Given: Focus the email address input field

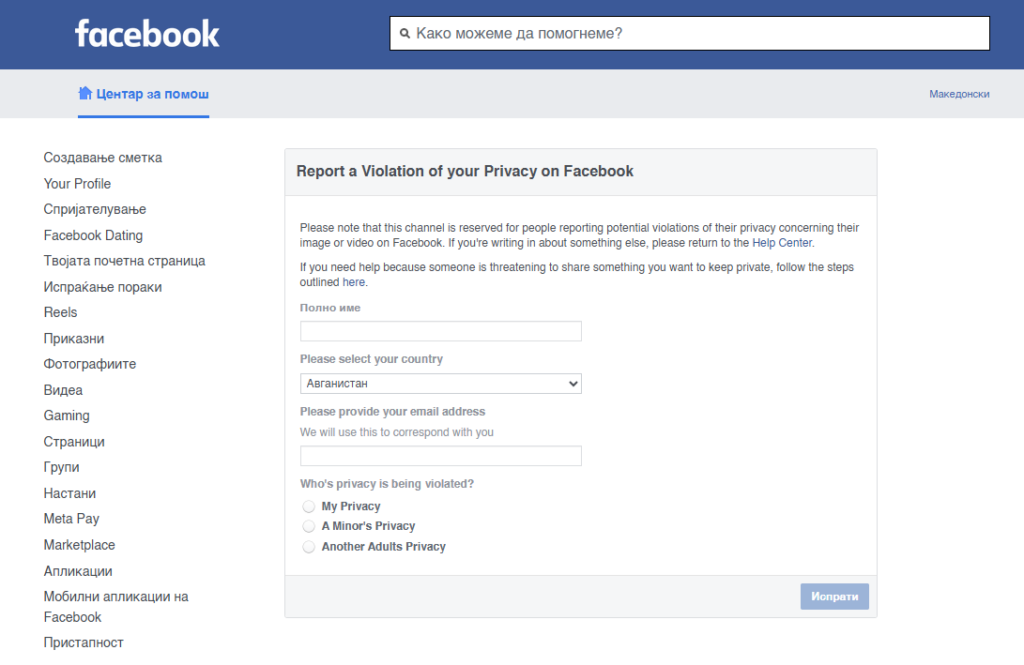Looking at the screenshot, I should pos(440,456).
